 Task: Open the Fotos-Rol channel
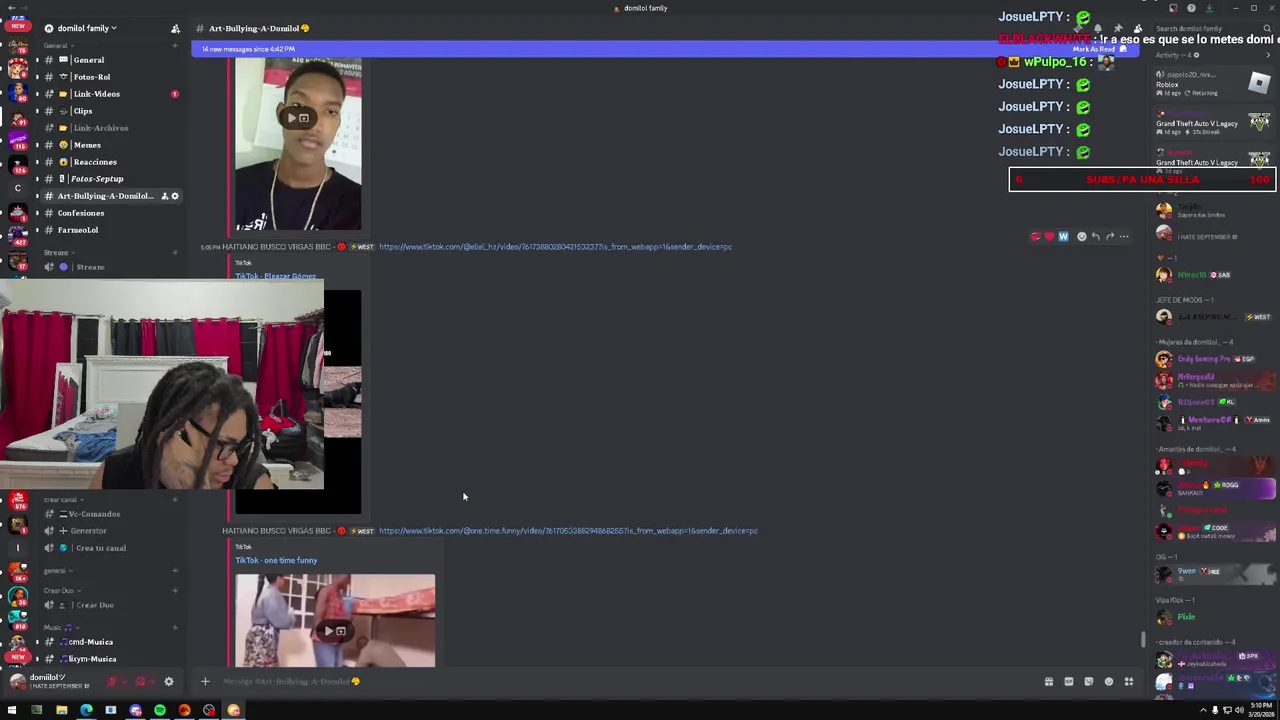tap(108, 77)
